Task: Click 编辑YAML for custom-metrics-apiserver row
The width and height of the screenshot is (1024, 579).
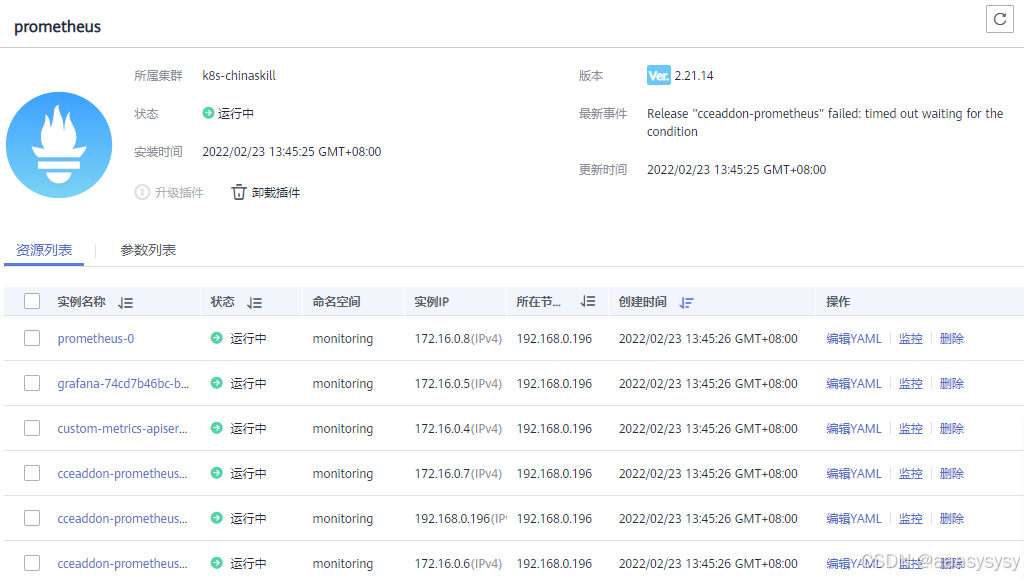Action: coord(854,429)
